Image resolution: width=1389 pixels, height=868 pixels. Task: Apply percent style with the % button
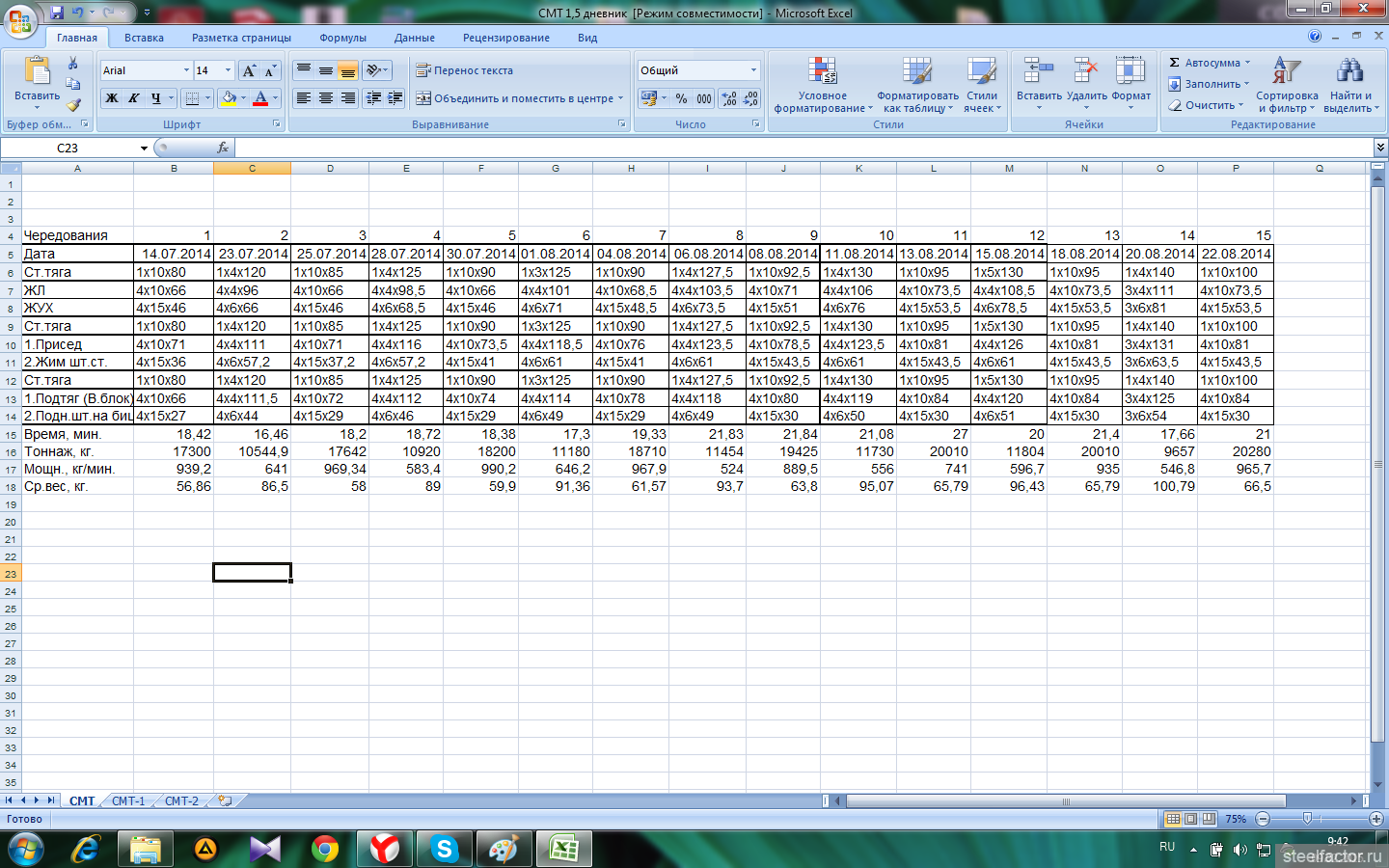[x=681, y=98]
